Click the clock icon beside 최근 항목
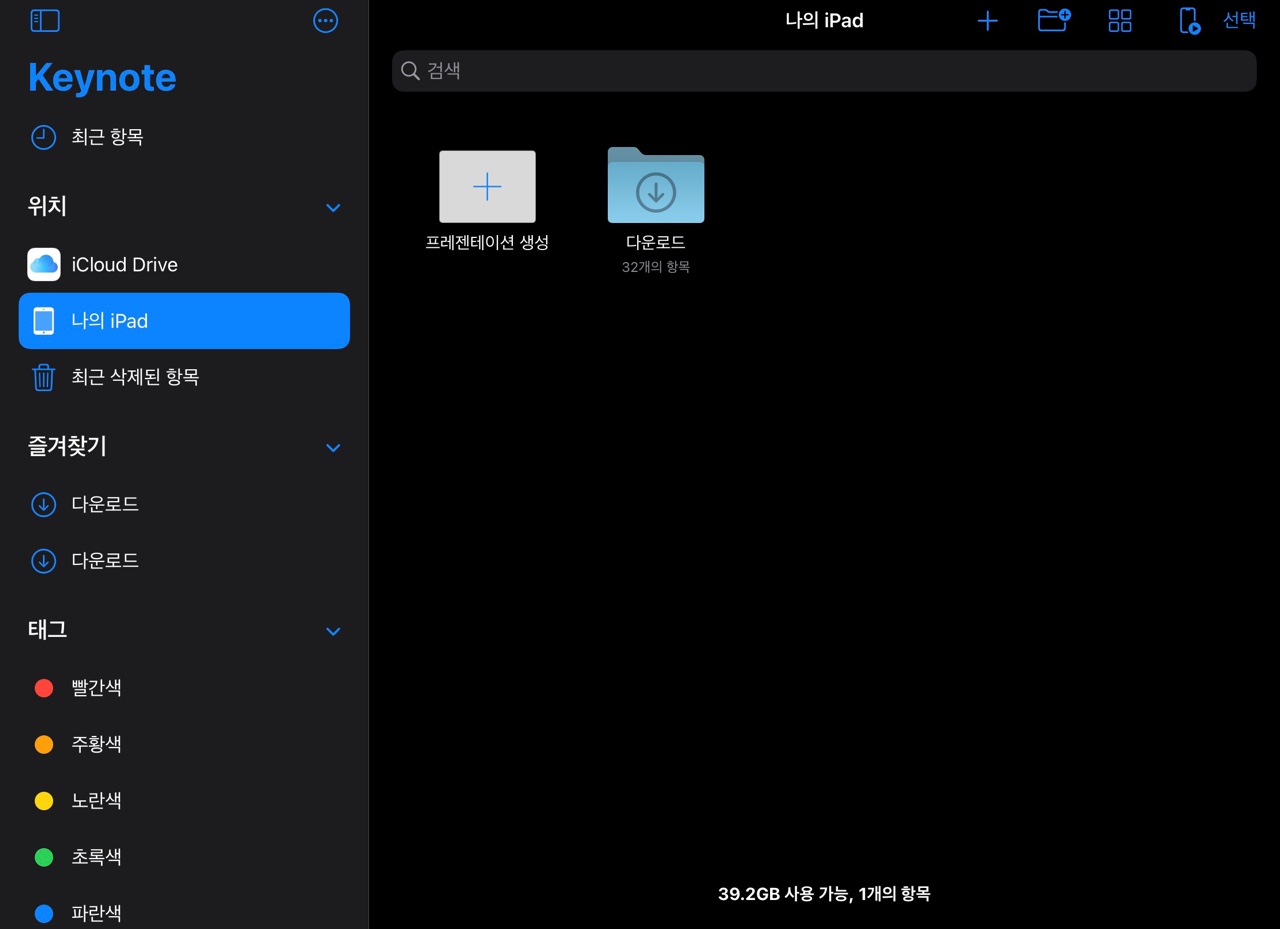This screenshot has width=1280, height=929. pos(43,137)
